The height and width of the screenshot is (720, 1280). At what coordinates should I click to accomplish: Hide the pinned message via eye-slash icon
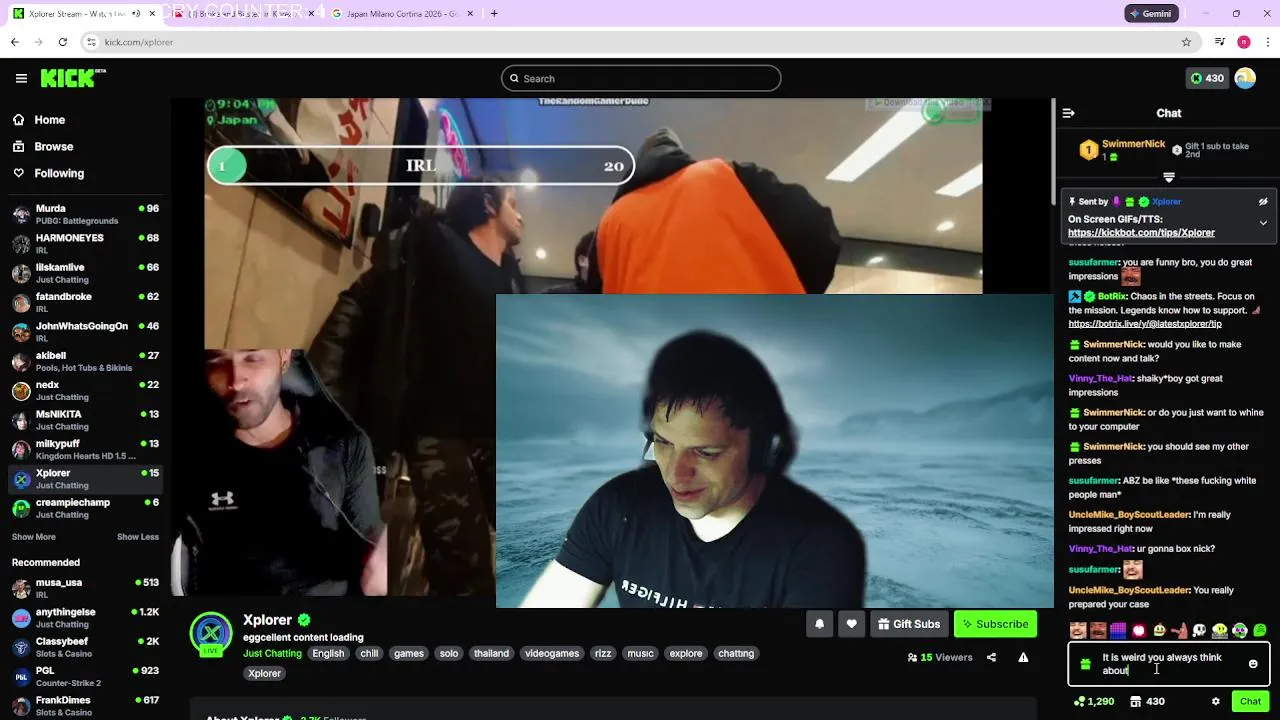(x=1263, y=202)
